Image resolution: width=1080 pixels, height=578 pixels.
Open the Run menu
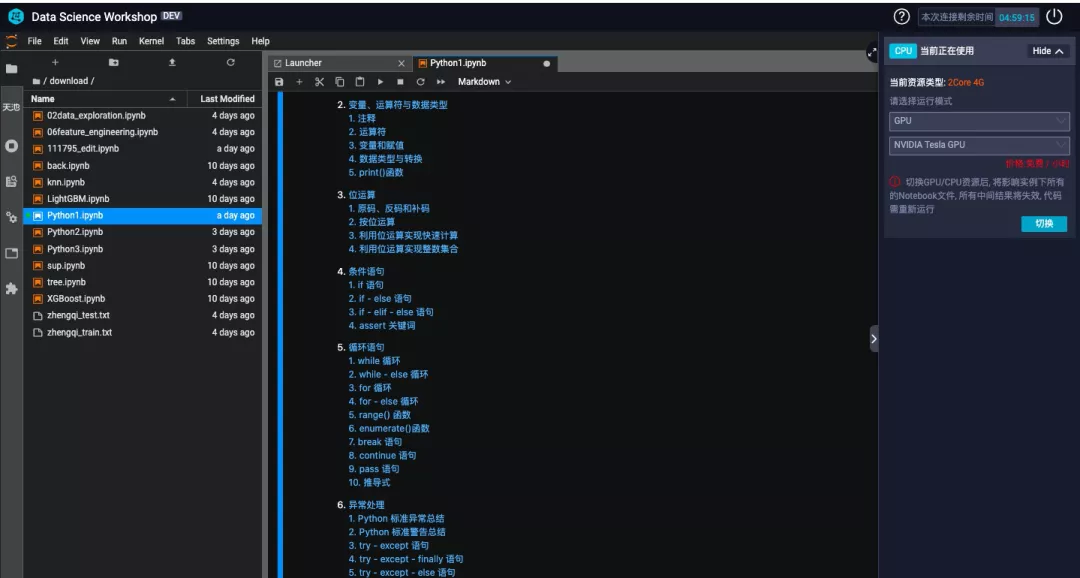(119, 41)
